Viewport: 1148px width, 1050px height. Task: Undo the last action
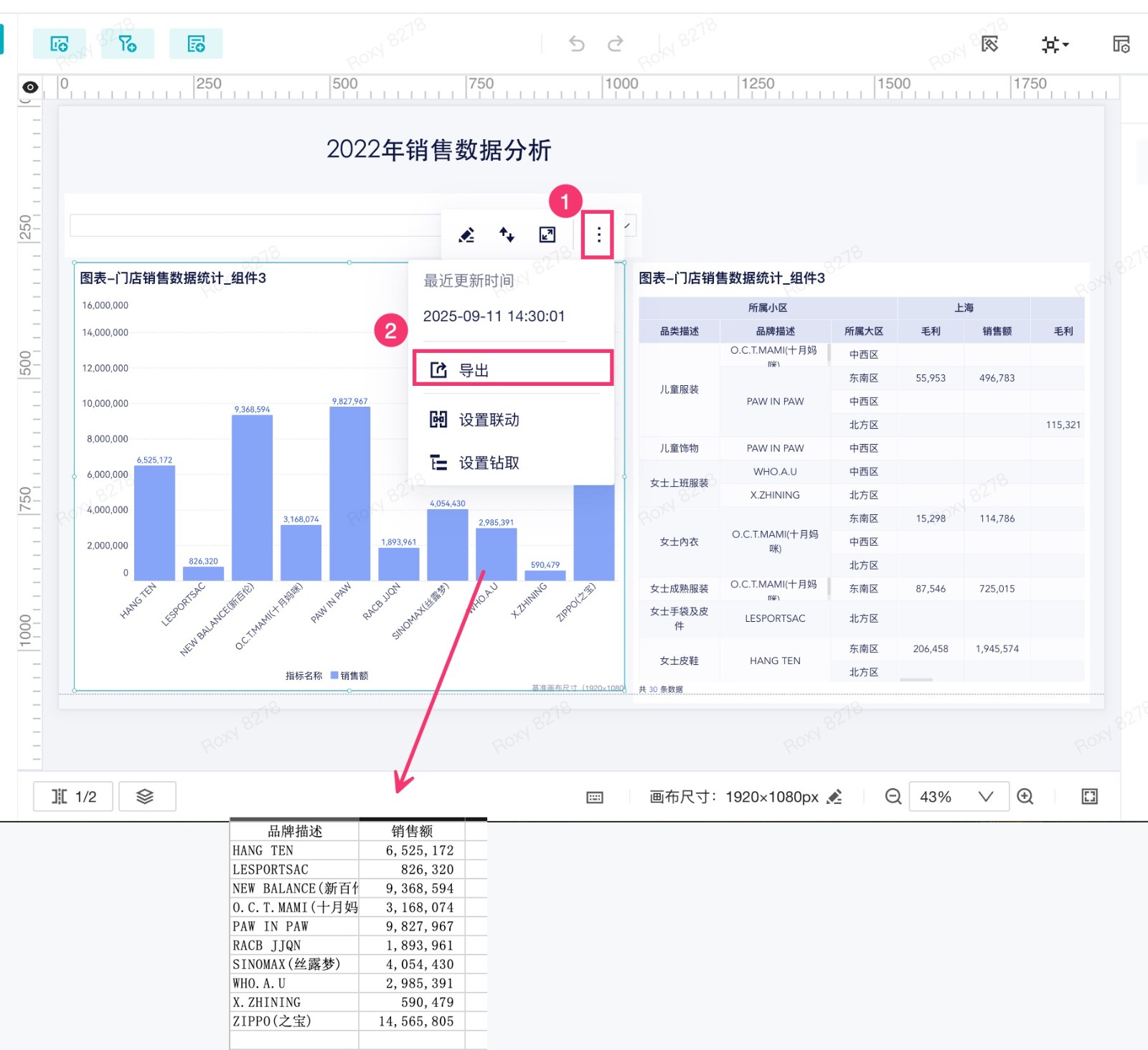click(x=577, y=44)
